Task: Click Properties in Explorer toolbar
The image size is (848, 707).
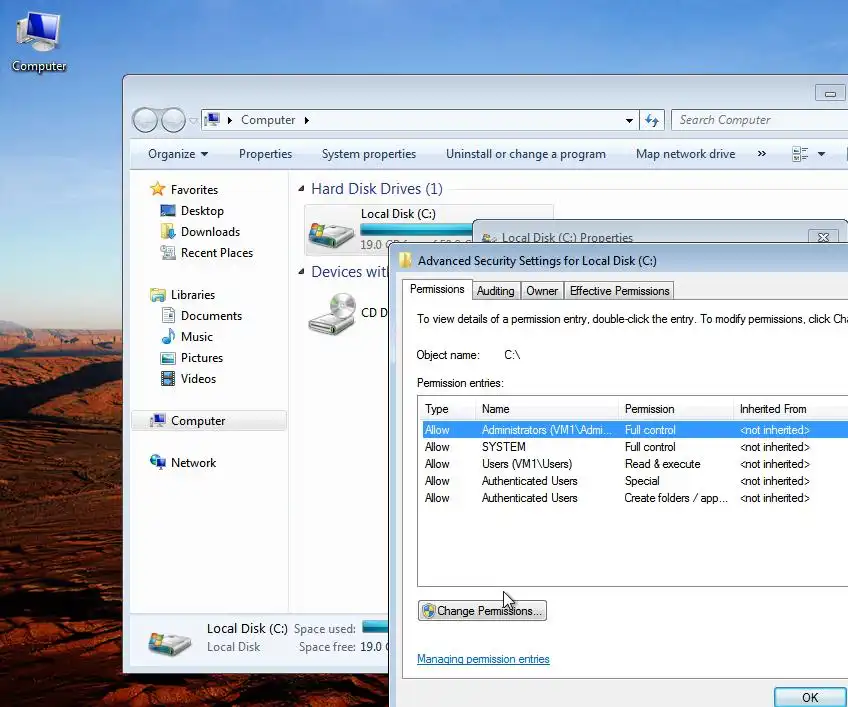Action: click(x=265, y=154)
